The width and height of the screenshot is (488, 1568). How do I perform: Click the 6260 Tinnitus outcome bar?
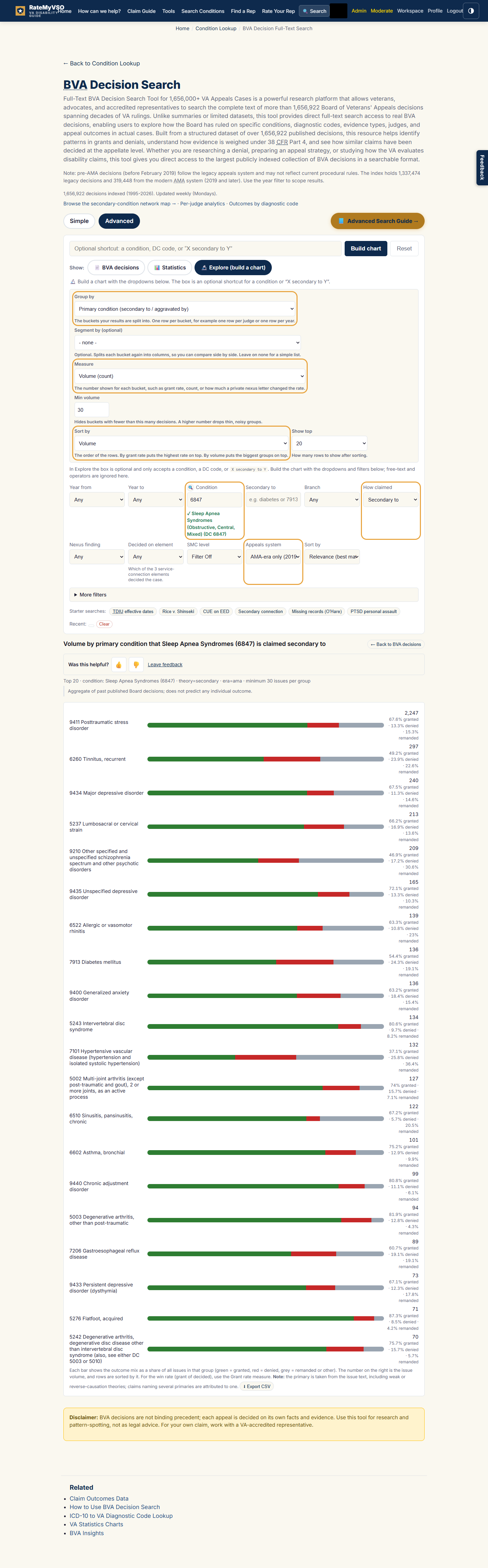[x=265, y=759]
